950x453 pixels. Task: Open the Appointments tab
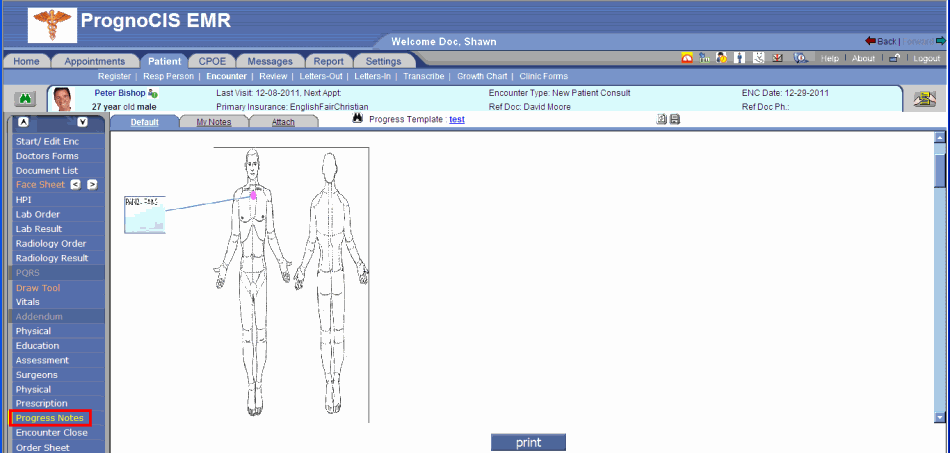click(x=95, y=61)
